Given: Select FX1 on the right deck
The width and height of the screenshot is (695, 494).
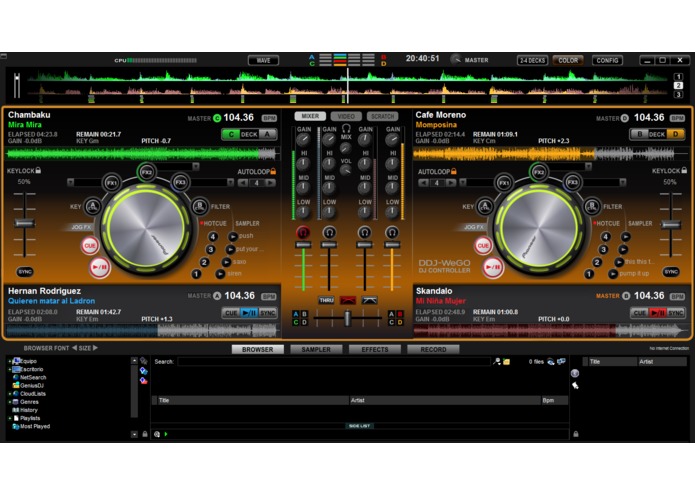Looking at the screenshot, I should (504, 183).
